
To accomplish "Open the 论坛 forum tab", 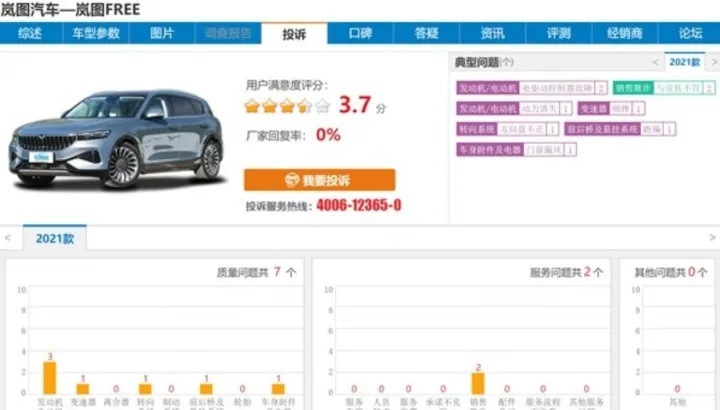I will pyautogui.click(x=690, y=33).
